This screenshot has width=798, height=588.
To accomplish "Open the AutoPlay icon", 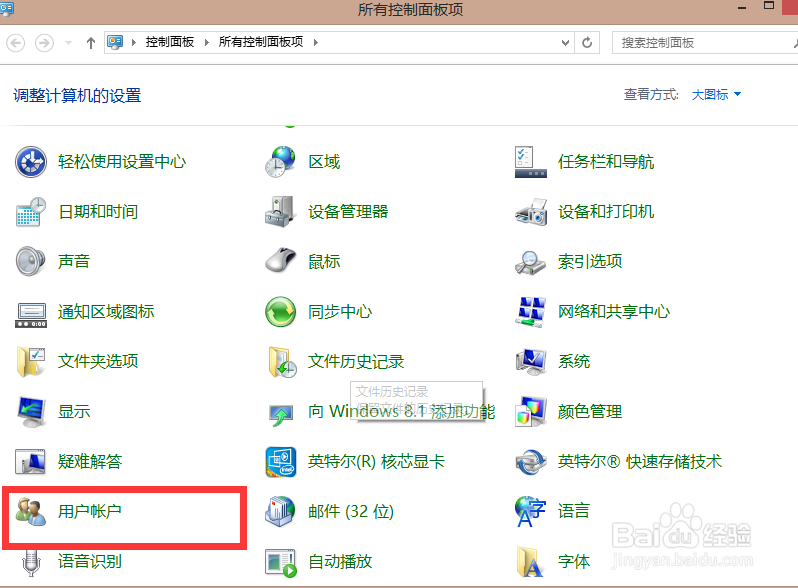I will pos(281,563).
